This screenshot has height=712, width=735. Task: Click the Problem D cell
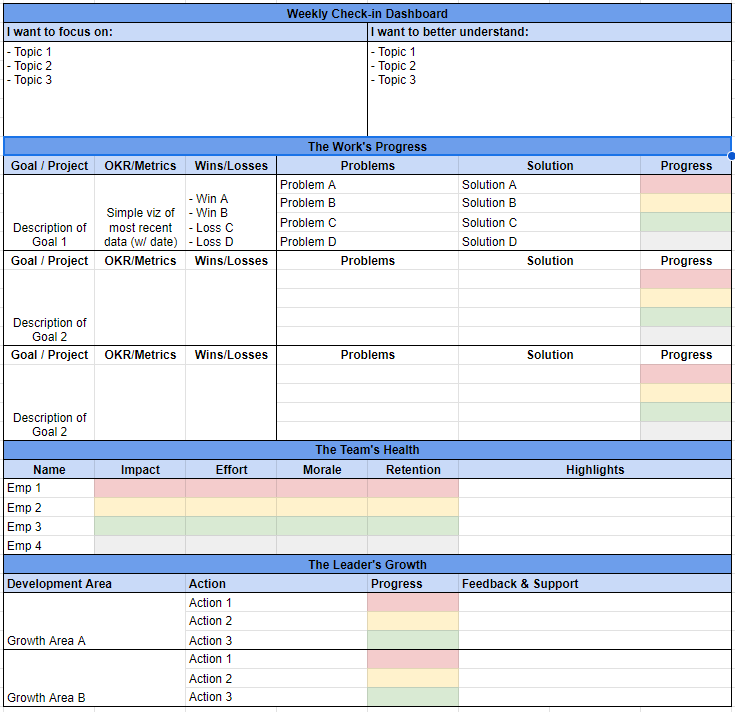368,241
